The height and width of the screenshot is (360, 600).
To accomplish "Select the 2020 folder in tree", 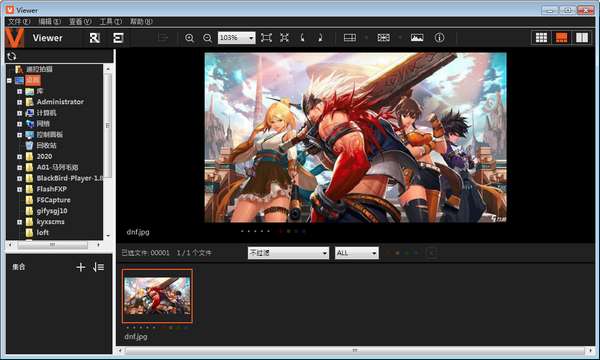I will pyautogui.click(x=44, y=156).
